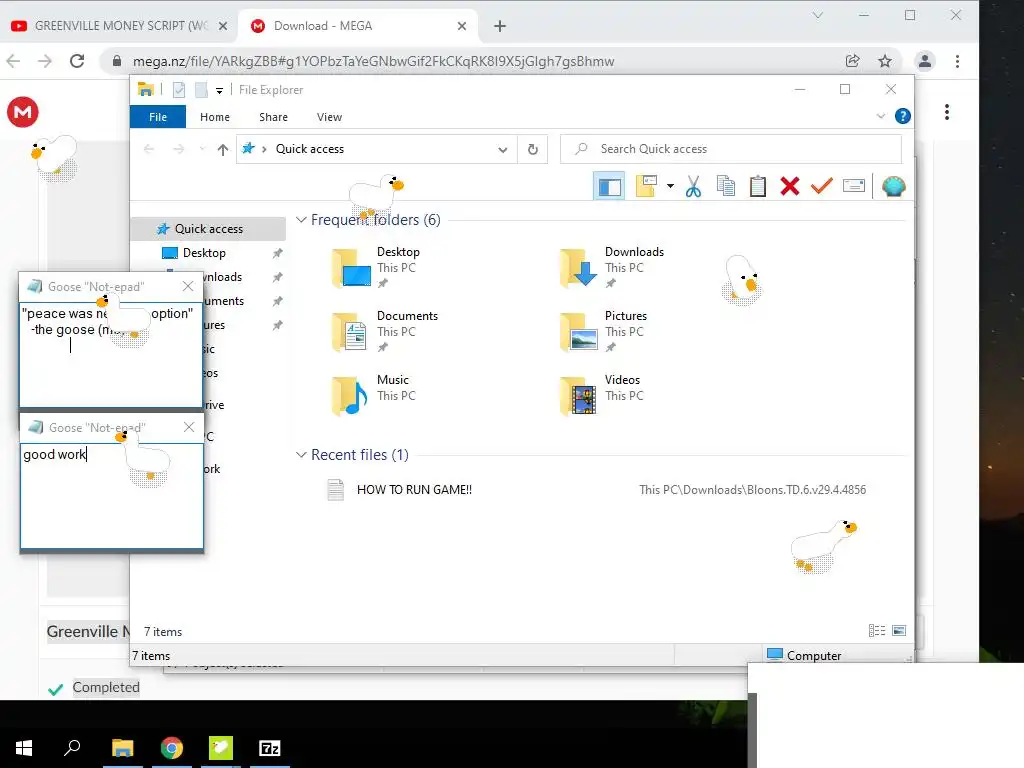The image size is (1024, 768).
Task: Switch to GREENVILLE MONEY SCRIPT Chrome tab
Action: (120, 26)
